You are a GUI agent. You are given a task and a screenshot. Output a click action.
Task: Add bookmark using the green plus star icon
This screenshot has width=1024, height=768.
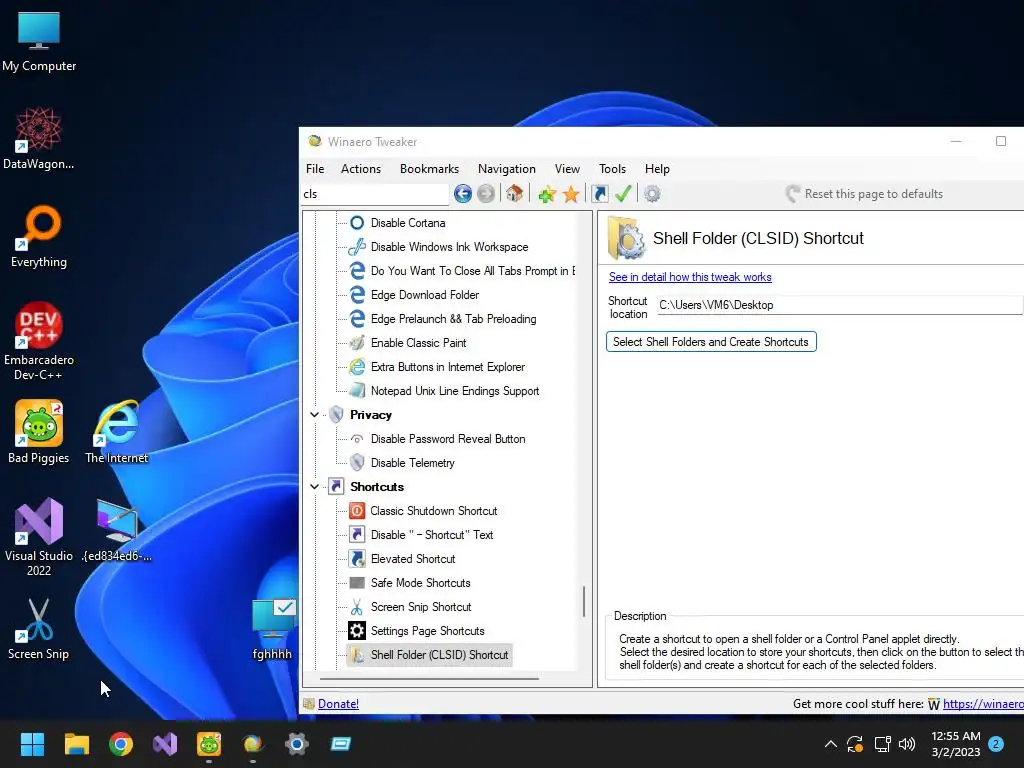pos(547,194)
